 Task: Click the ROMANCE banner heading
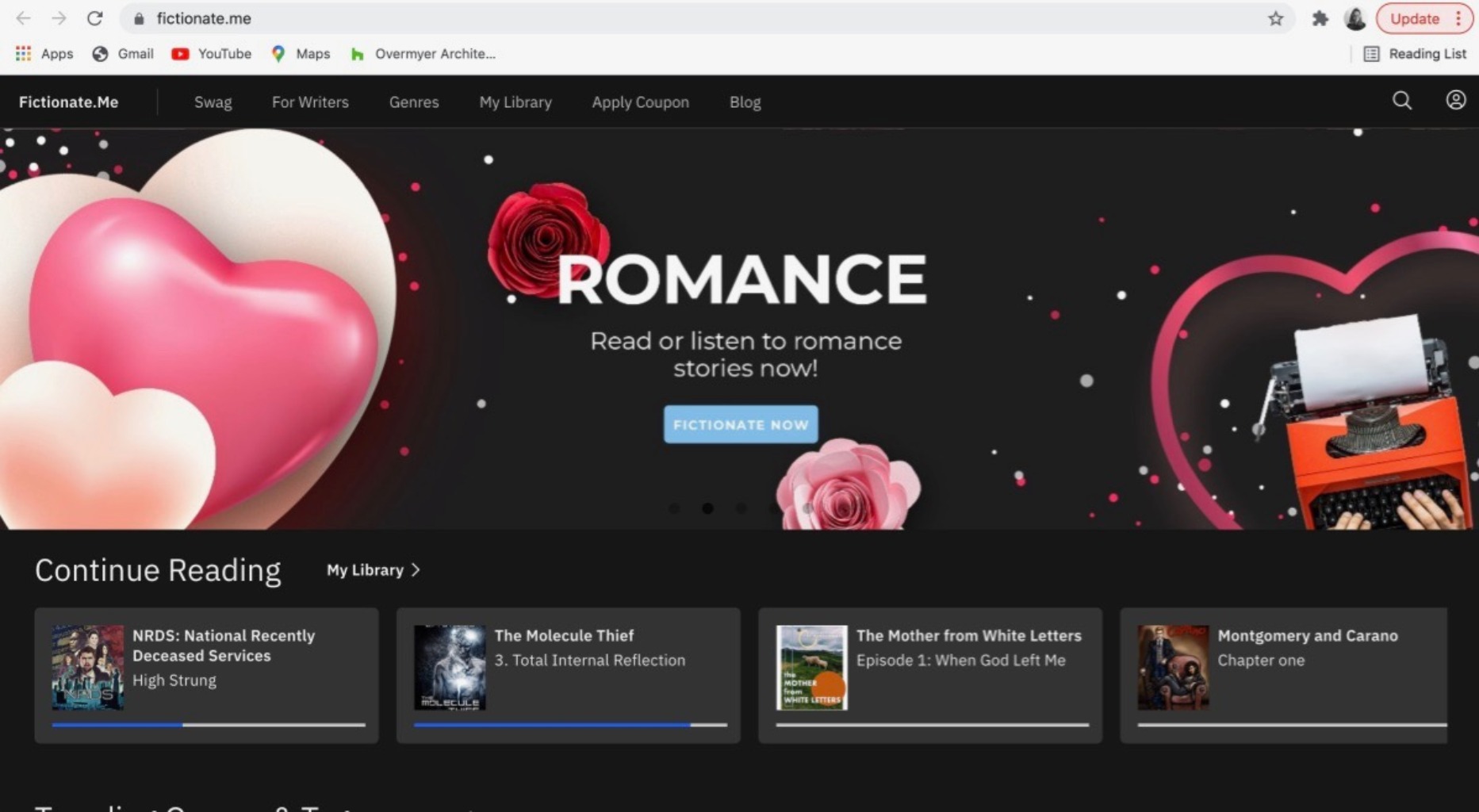pos(741,279)
